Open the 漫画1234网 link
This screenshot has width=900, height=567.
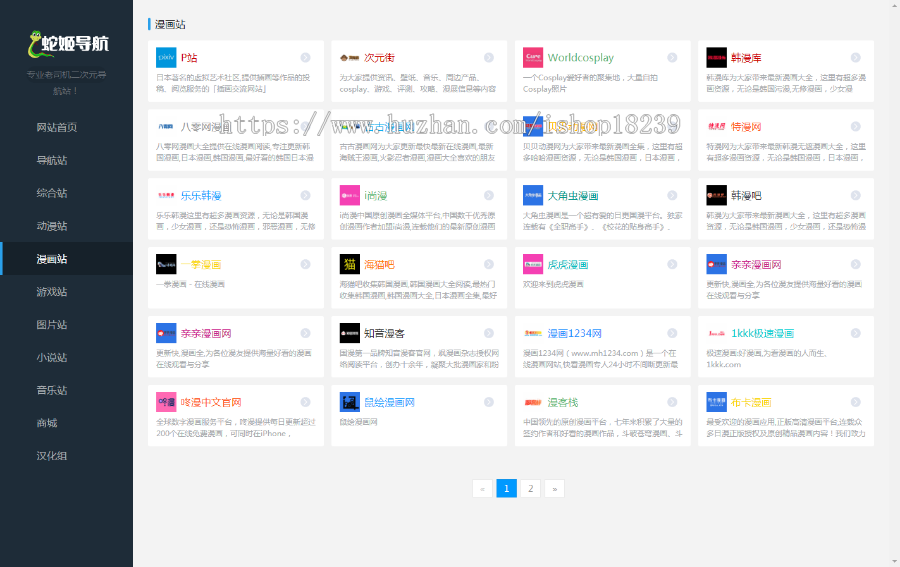point(574,334)
